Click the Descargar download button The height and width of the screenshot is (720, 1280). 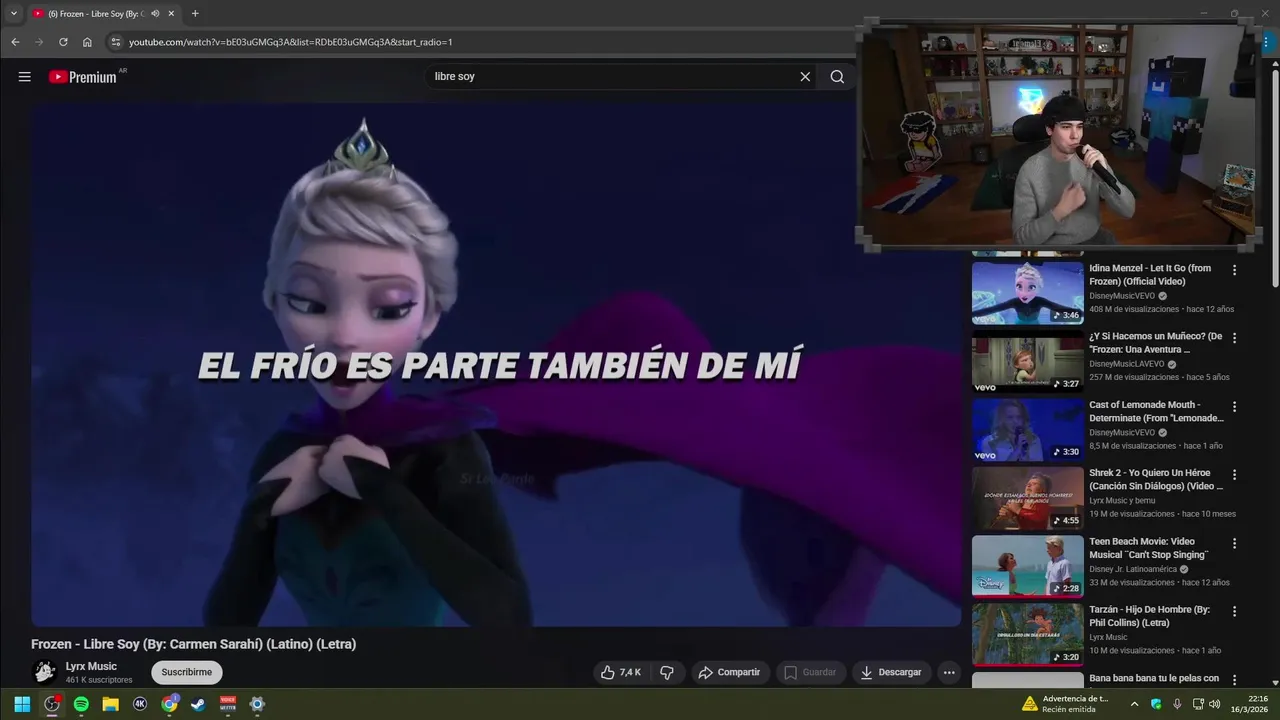[x=891, y=672]
